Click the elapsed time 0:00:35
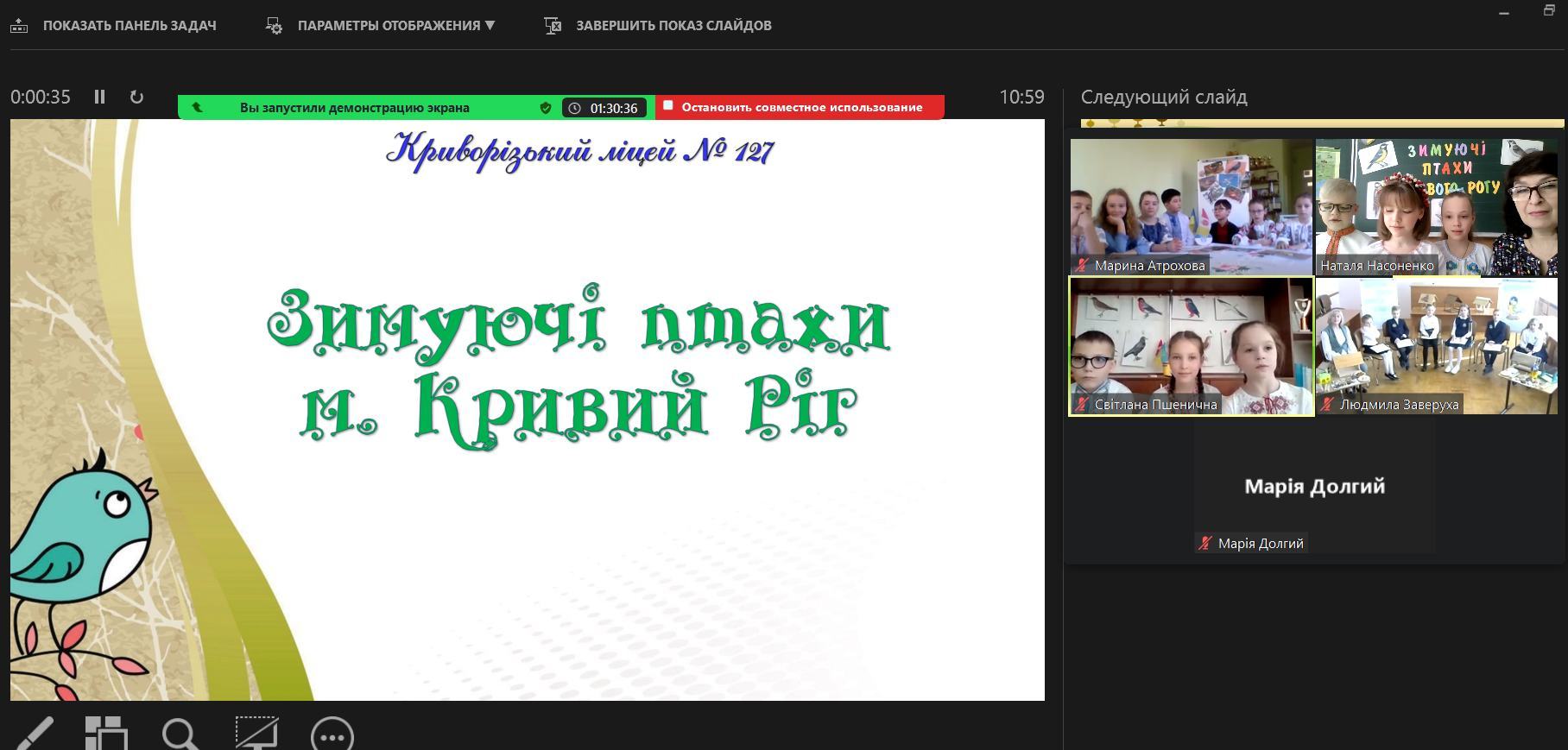The height and width of the screenshot is (750, 1568). (x=41, y=97)
